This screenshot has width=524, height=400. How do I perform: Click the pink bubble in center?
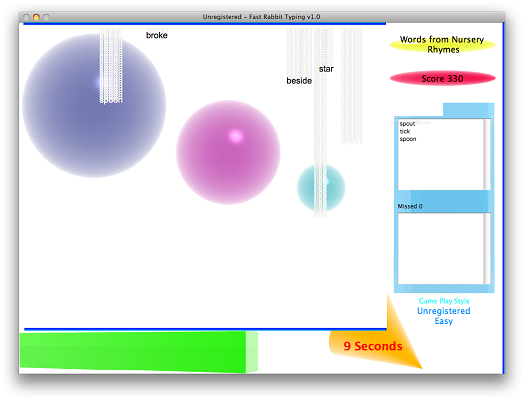point(228,152)
